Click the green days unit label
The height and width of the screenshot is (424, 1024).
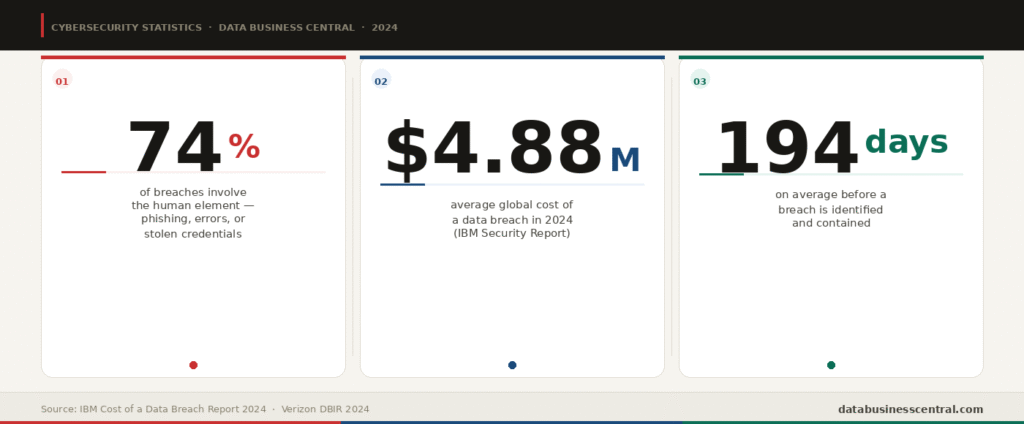(x=906, y=140)
